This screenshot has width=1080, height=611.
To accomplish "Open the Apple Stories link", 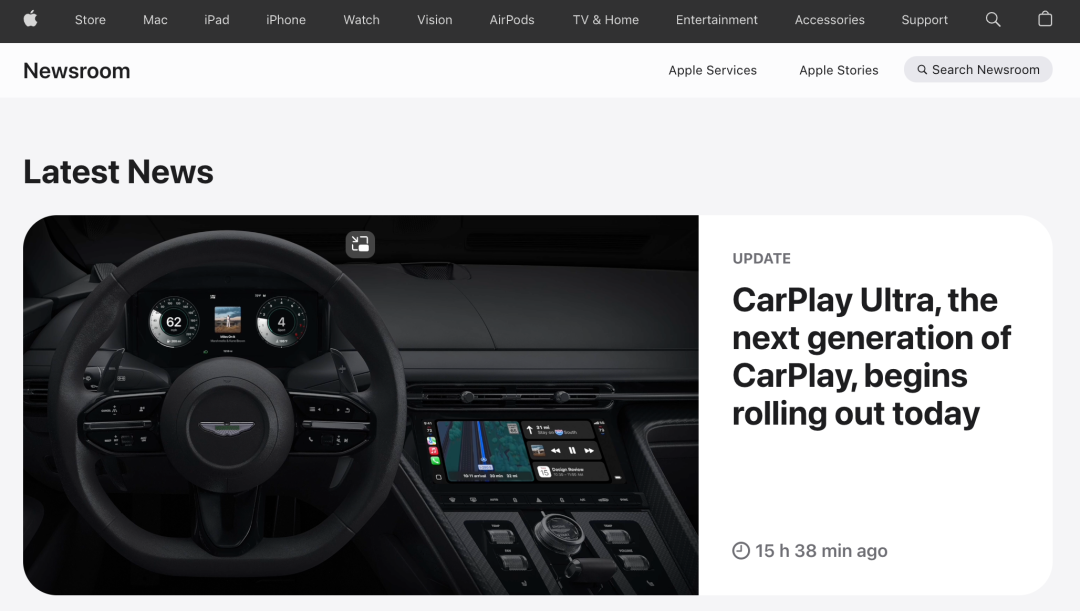I will (838, 70).
